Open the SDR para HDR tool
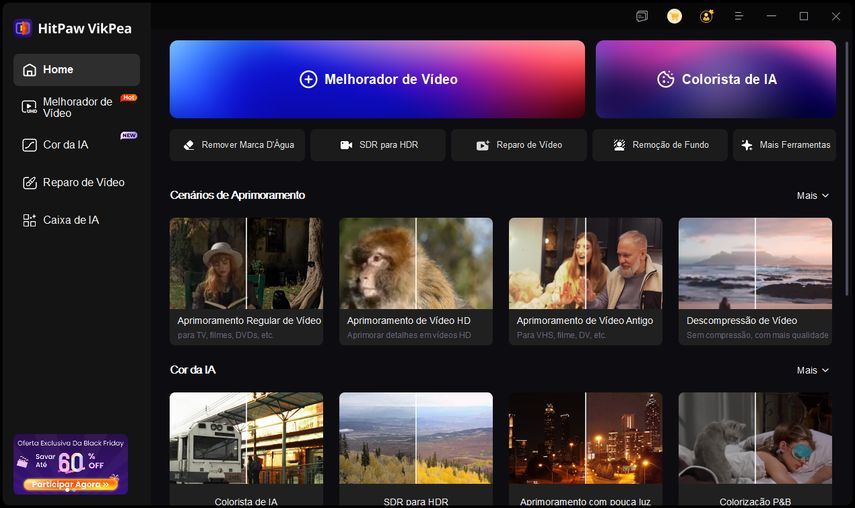This screenshot has width=855, height=508. pyautogui.click(x=378, y=145)
